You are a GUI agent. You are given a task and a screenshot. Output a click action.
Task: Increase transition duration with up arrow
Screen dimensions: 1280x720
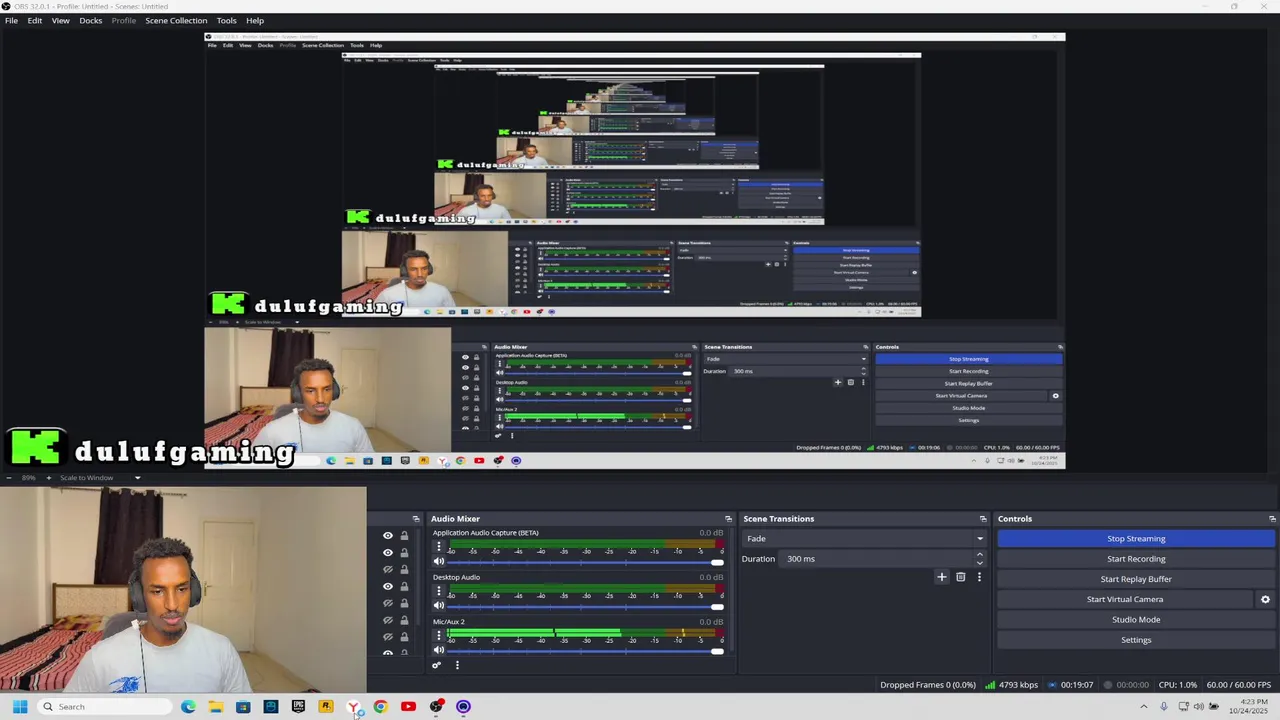tap(979, 554)
